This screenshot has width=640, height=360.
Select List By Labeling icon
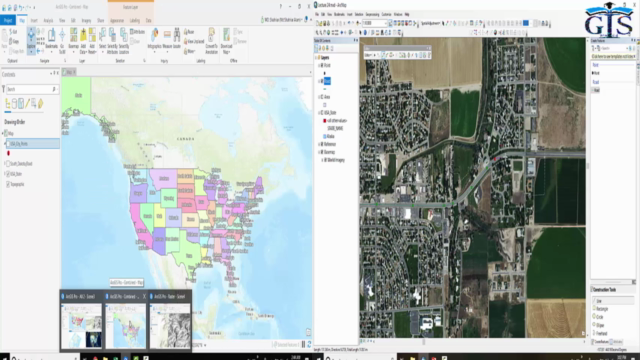pos(40,104)
